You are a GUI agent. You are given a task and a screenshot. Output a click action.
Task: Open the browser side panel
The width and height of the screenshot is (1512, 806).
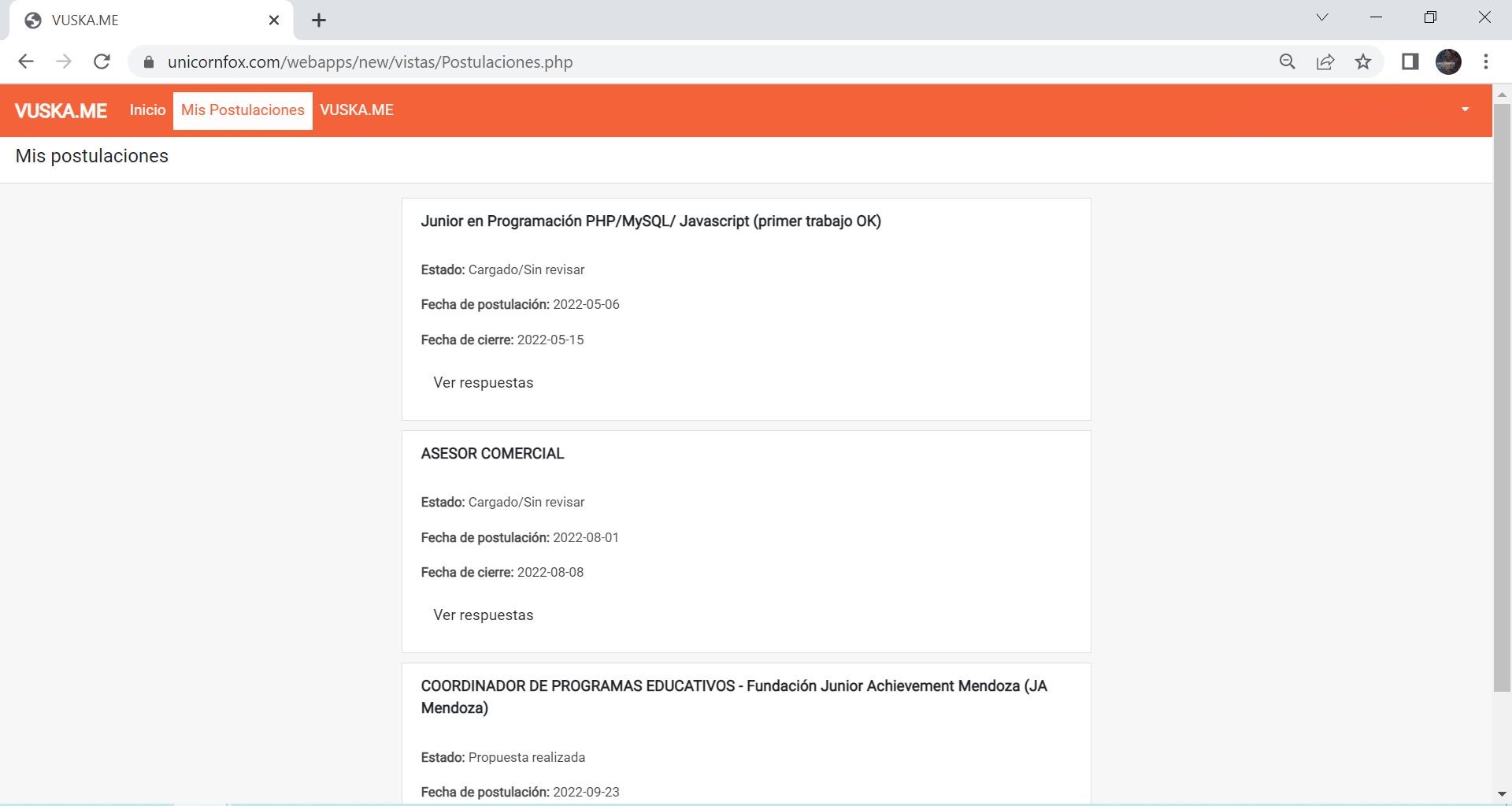coord(1410,61)
